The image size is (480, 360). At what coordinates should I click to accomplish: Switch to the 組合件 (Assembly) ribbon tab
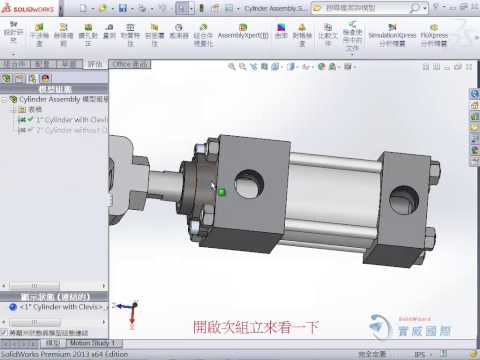(15, 64)
